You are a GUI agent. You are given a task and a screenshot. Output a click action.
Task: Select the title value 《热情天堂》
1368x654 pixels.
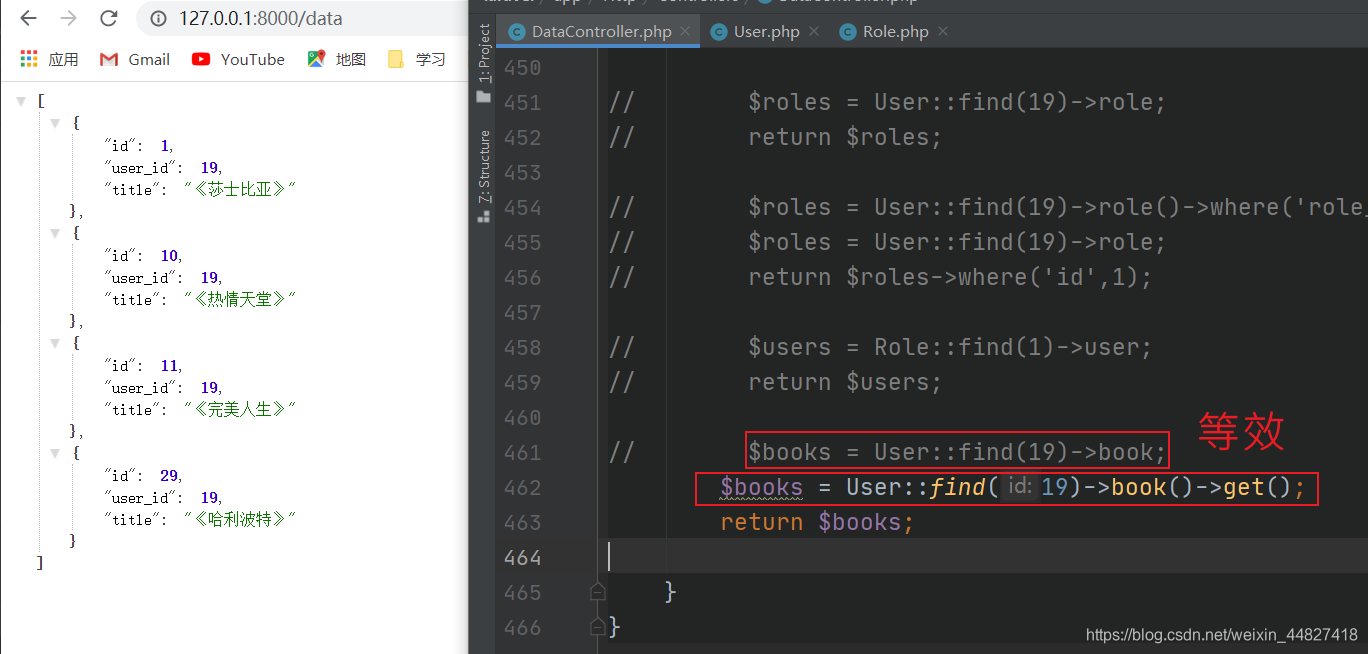[x=240, y=300]
